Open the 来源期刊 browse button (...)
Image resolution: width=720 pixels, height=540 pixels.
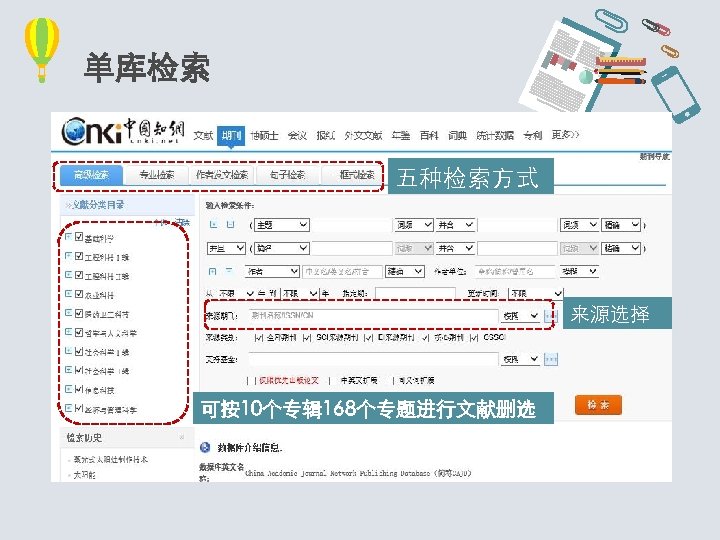pyautogui.click(x=551, y=316)
